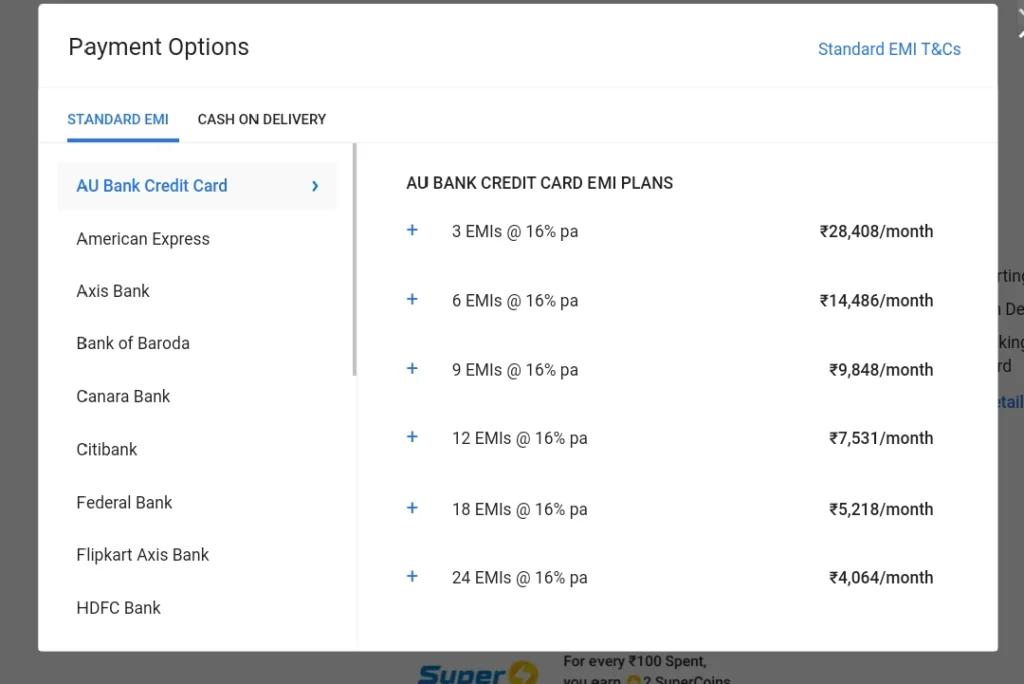The height and width of the screenshot is (684, 1024).
Task: Click the '9 EMIs @ 16% pa' text
Action: tap(515, 370)
